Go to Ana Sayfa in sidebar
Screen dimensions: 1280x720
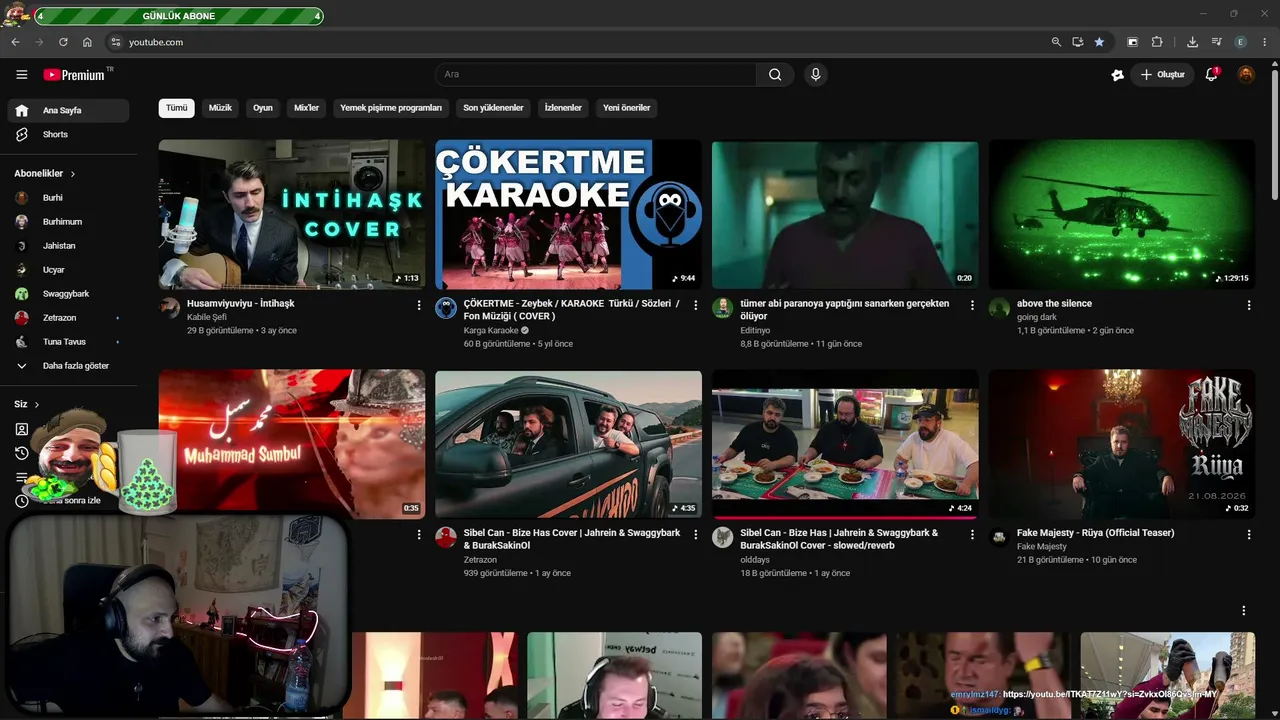click(x=68, y=110)
